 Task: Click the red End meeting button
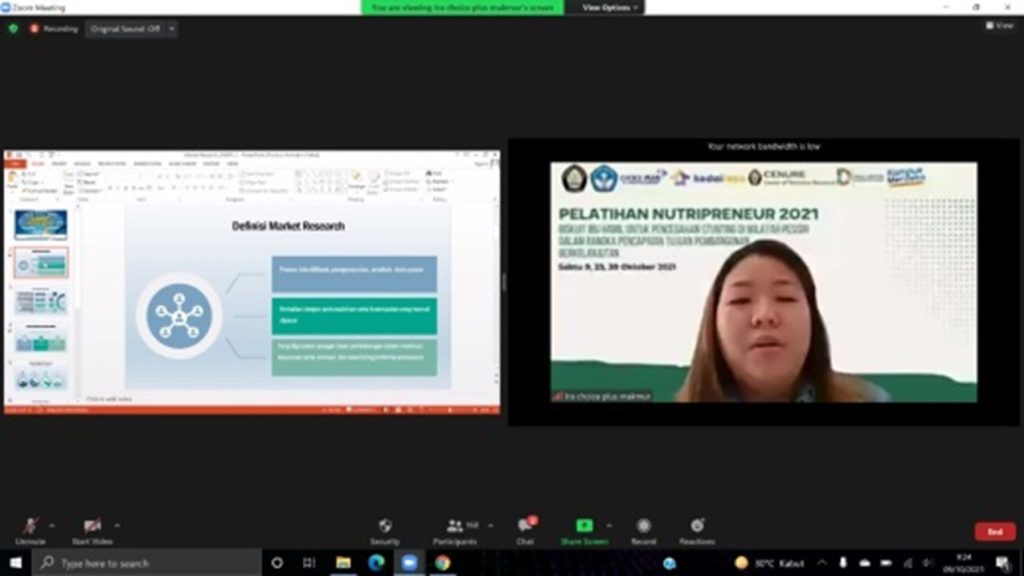[994, 532]
